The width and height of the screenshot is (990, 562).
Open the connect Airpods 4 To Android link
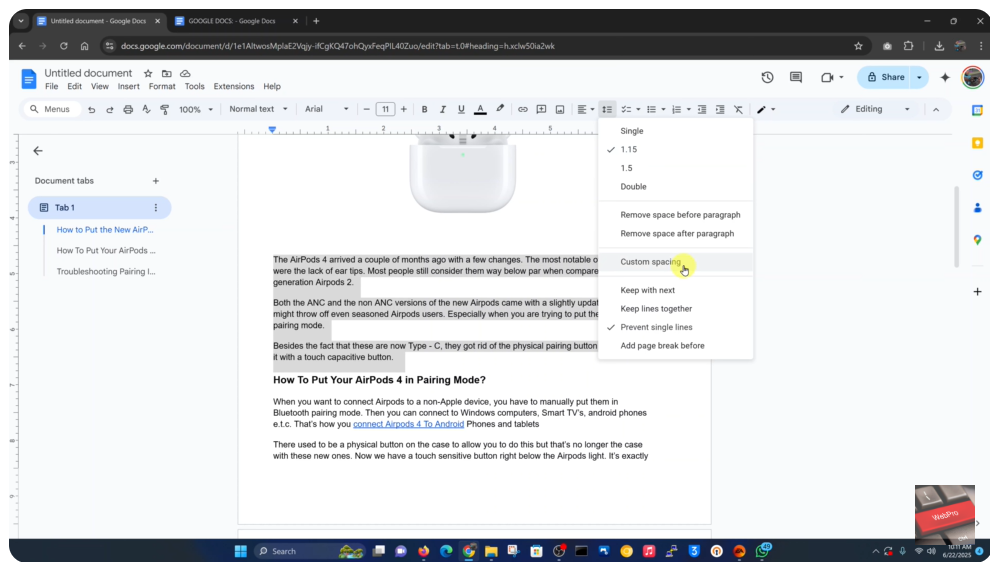click(409, 424)
